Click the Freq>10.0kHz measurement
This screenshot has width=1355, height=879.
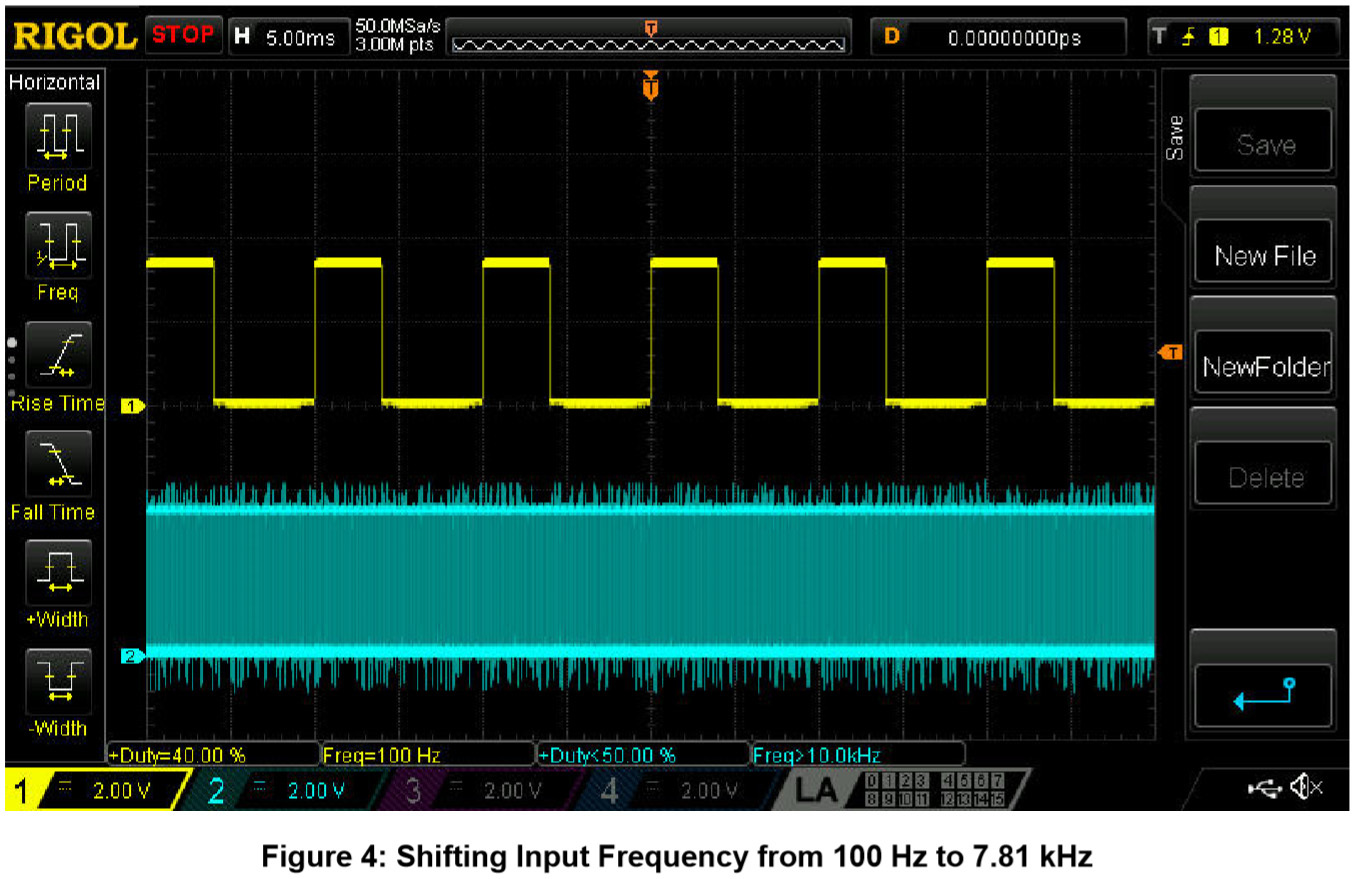coord(857,754)
